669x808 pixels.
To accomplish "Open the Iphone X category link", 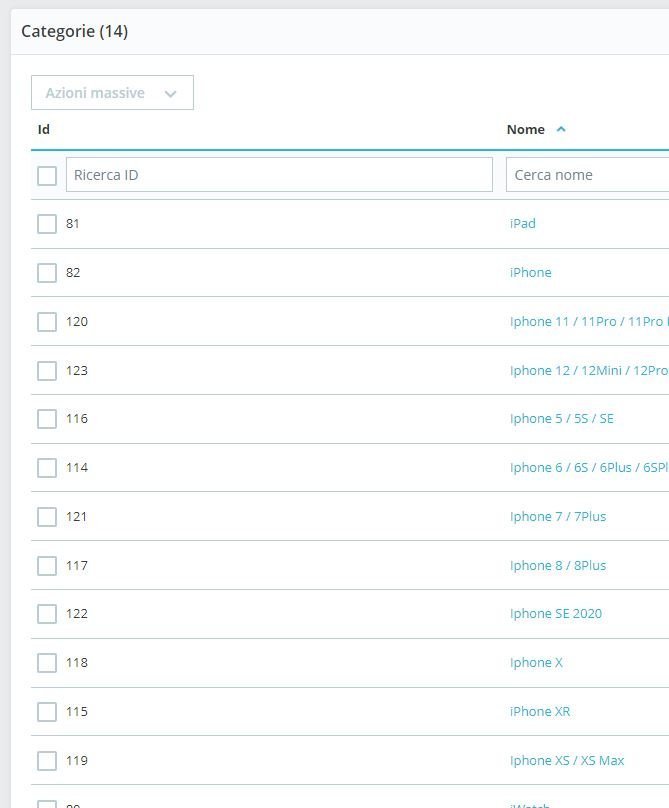I will (536, 662).
